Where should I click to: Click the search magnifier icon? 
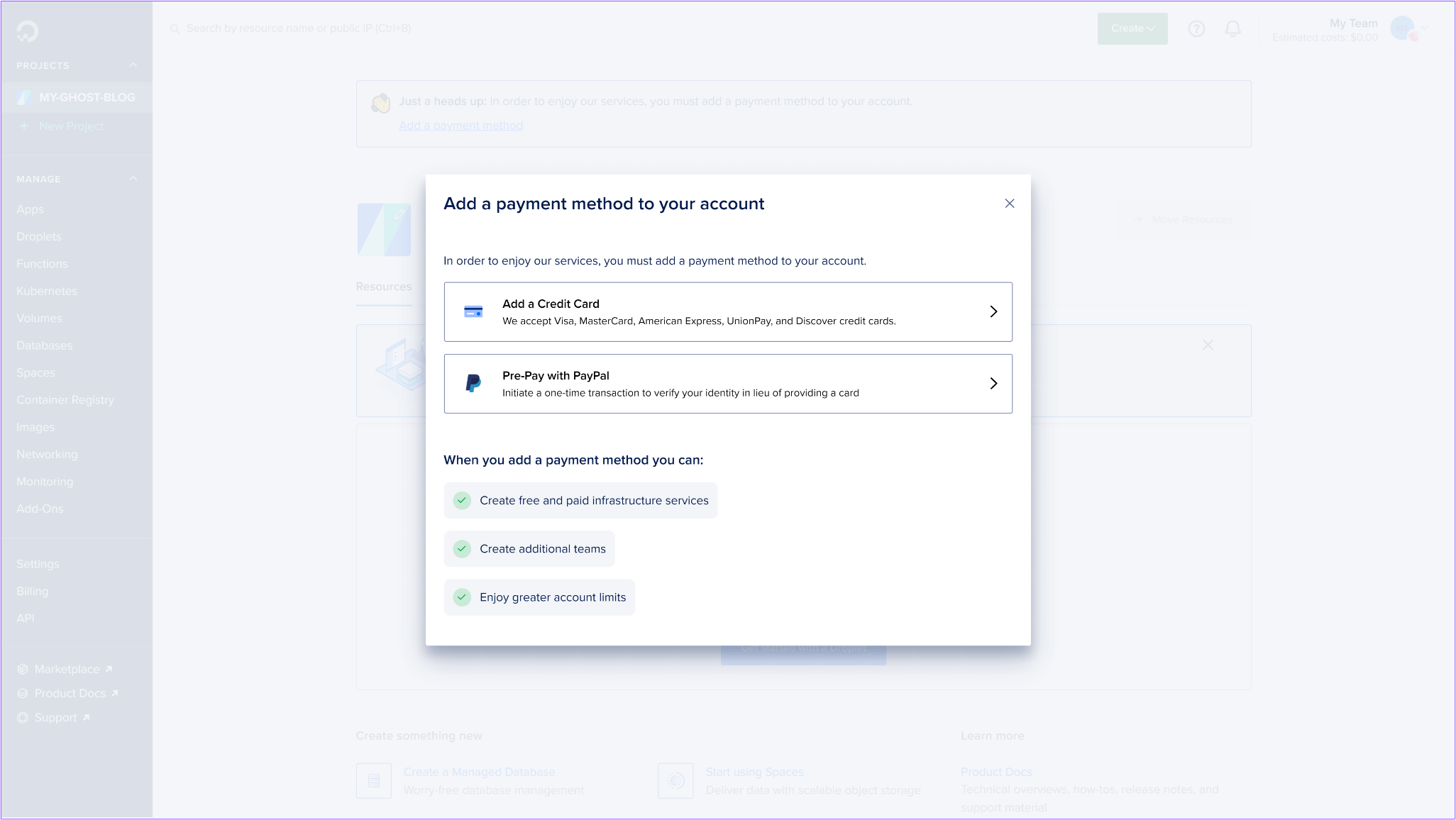click(175, 29)
